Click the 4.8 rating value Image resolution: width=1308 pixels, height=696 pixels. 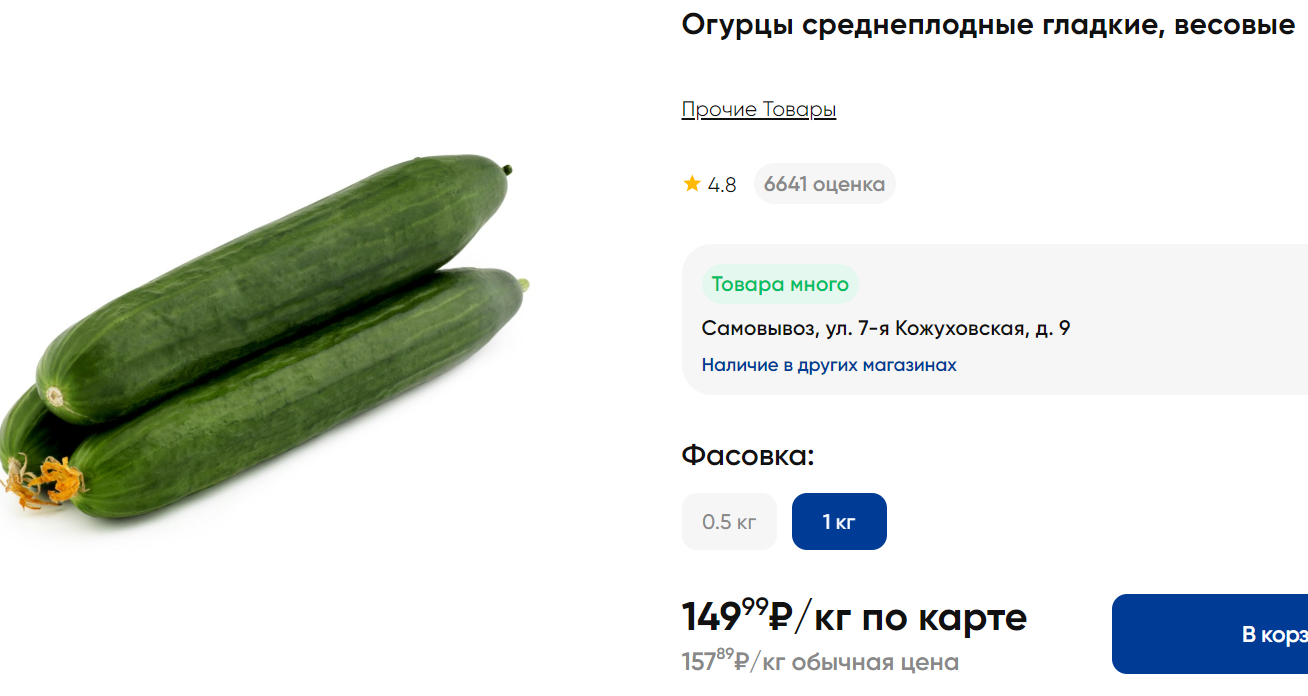pos(722,185)
